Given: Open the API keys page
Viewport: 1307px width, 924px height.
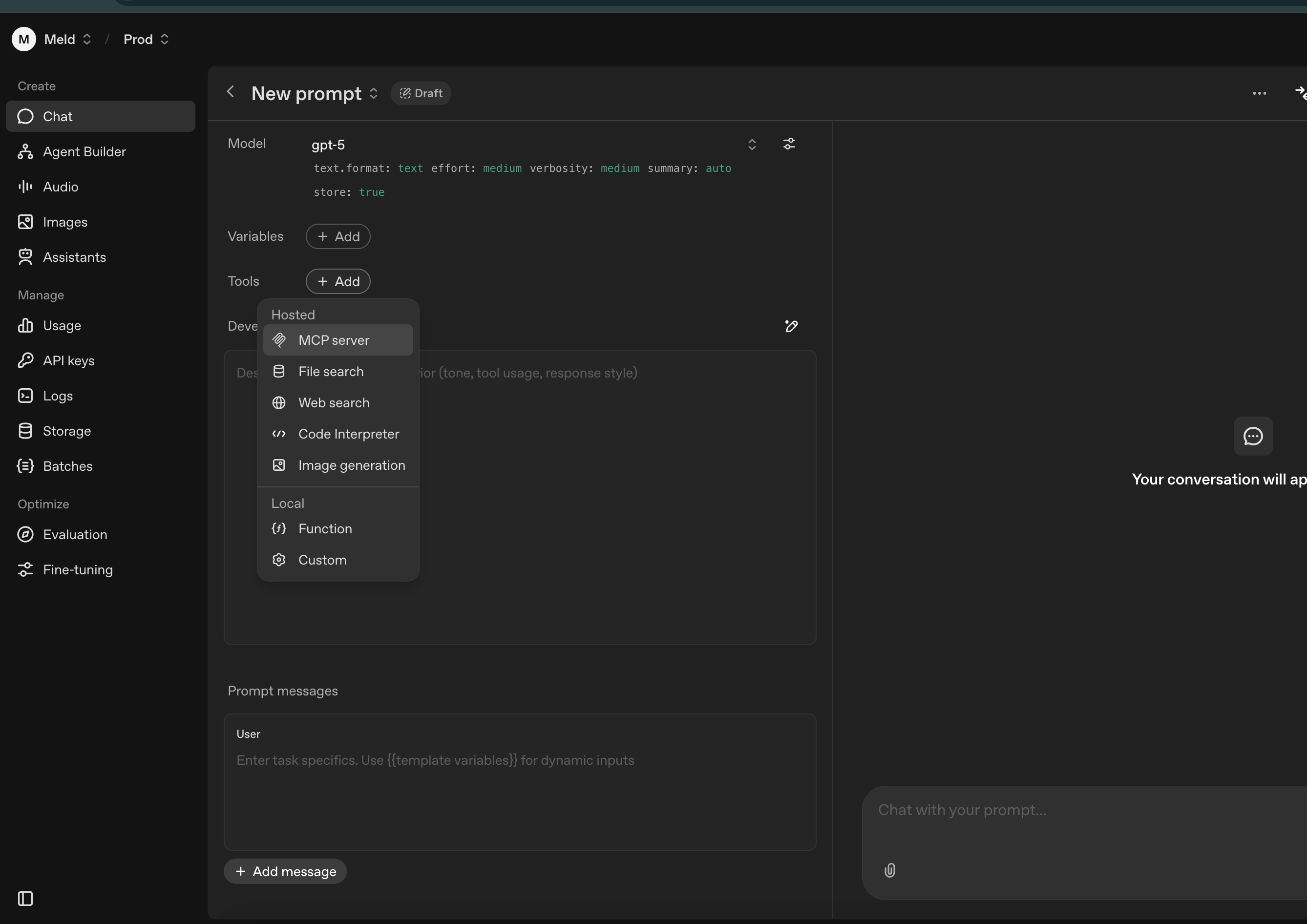Looking at the screenshot, I should click(69, 360).
